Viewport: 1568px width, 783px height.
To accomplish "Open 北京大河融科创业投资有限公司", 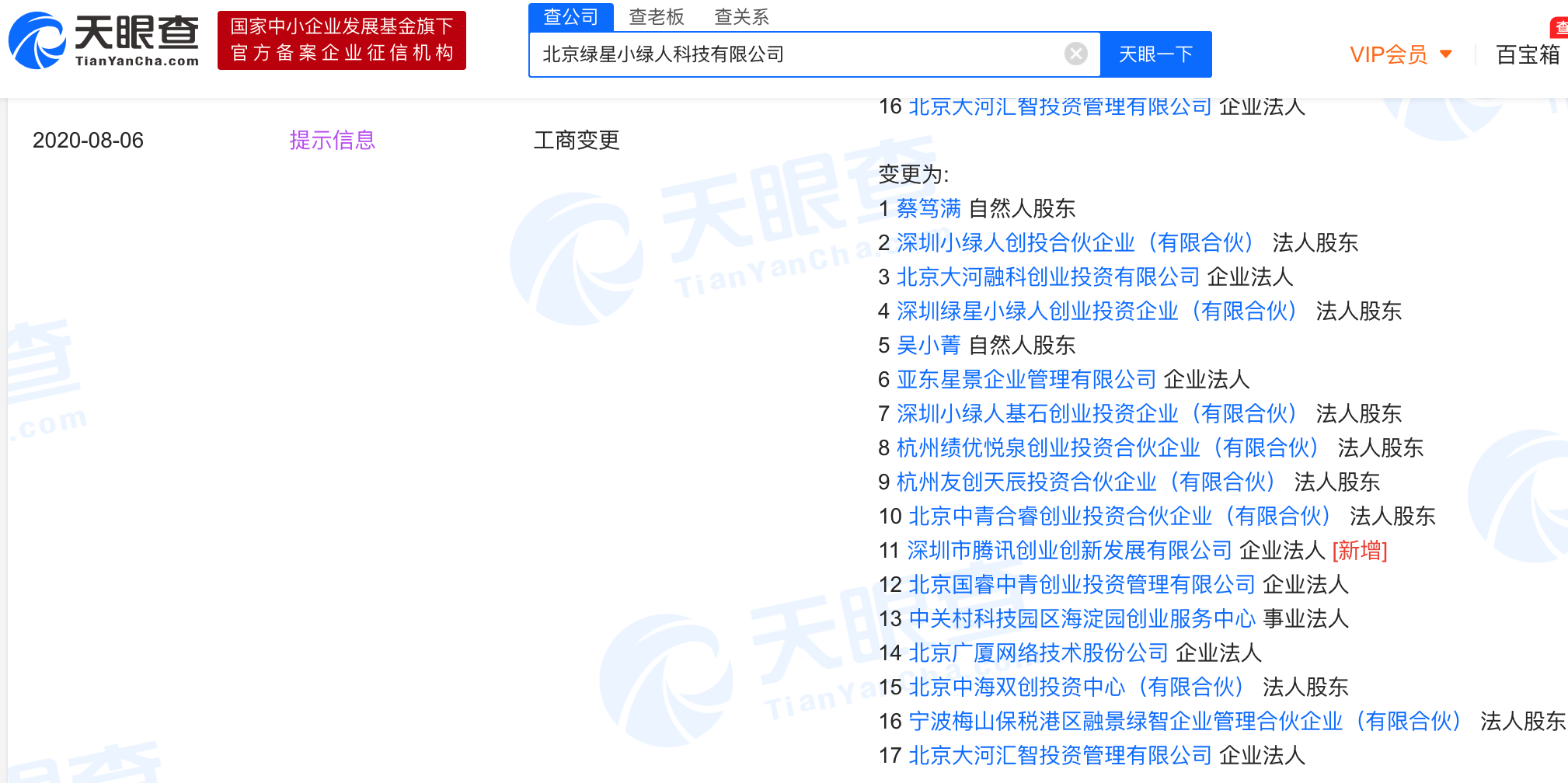I will click(x=1049, y=277).
